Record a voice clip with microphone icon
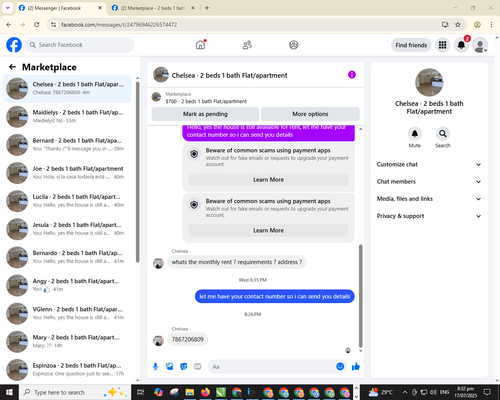500x400 pixels. [155, 367]
